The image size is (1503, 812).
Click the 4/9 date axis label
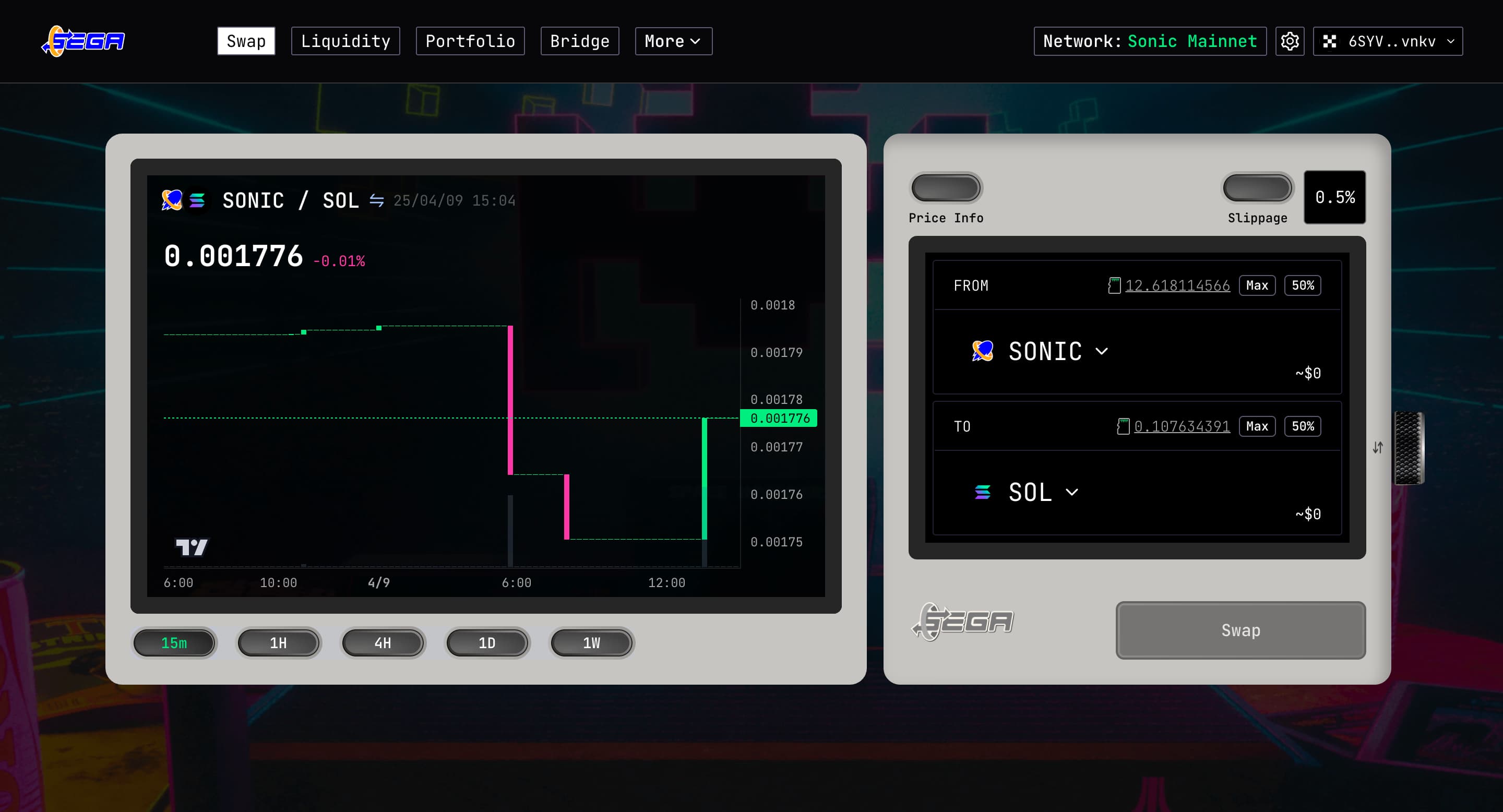click(x=379, y=582)
